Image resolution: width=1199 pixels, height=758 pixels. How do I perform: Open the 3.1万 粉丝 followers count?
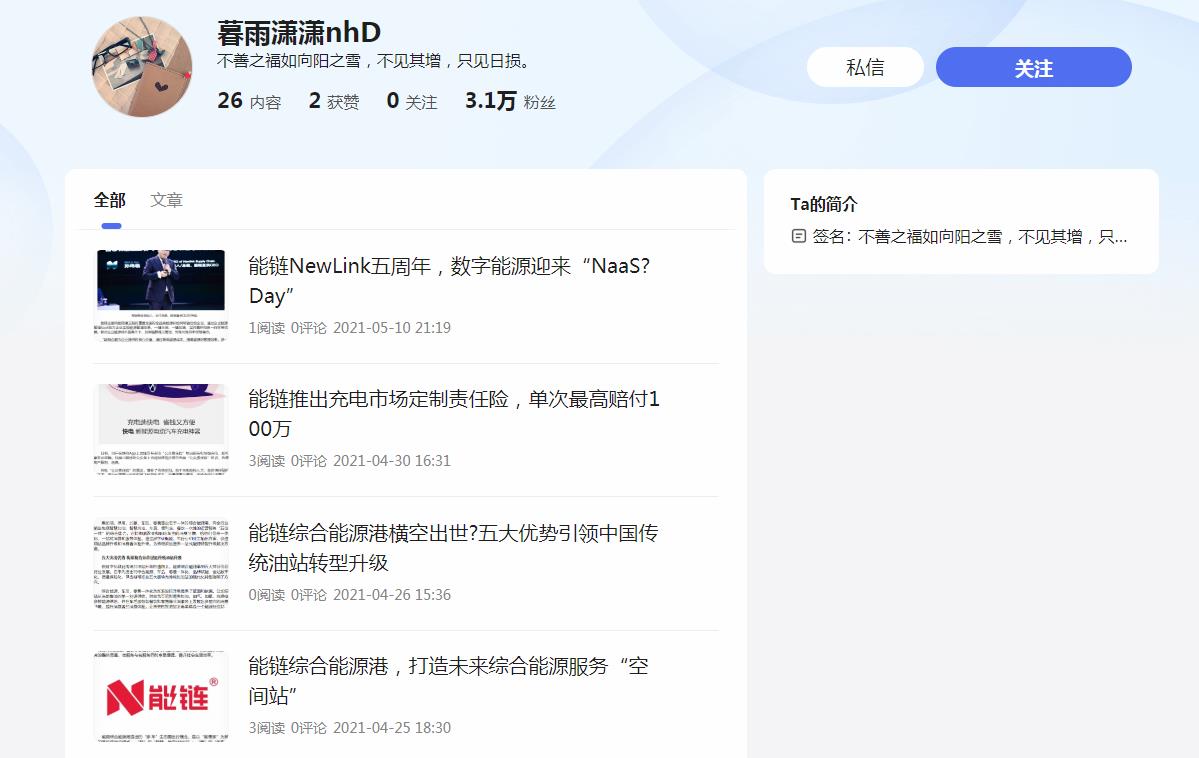tap(510, 101)
